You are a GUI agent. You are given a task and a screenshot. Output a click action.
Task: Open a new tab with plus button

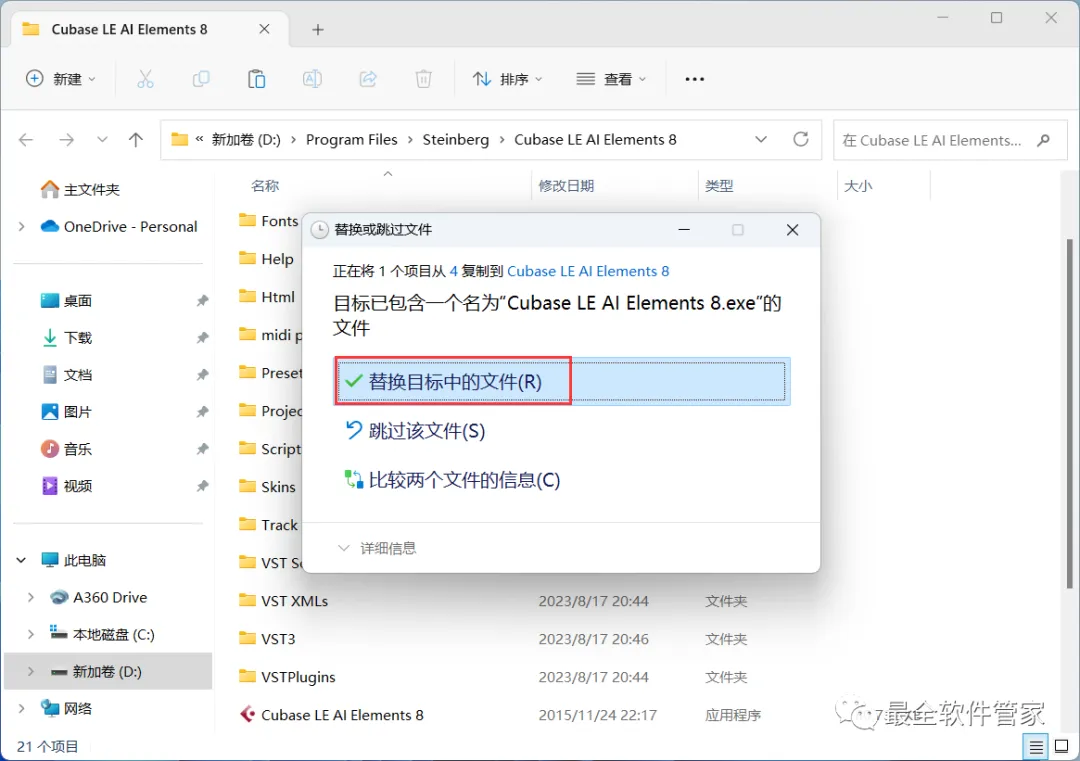[318, 30]
